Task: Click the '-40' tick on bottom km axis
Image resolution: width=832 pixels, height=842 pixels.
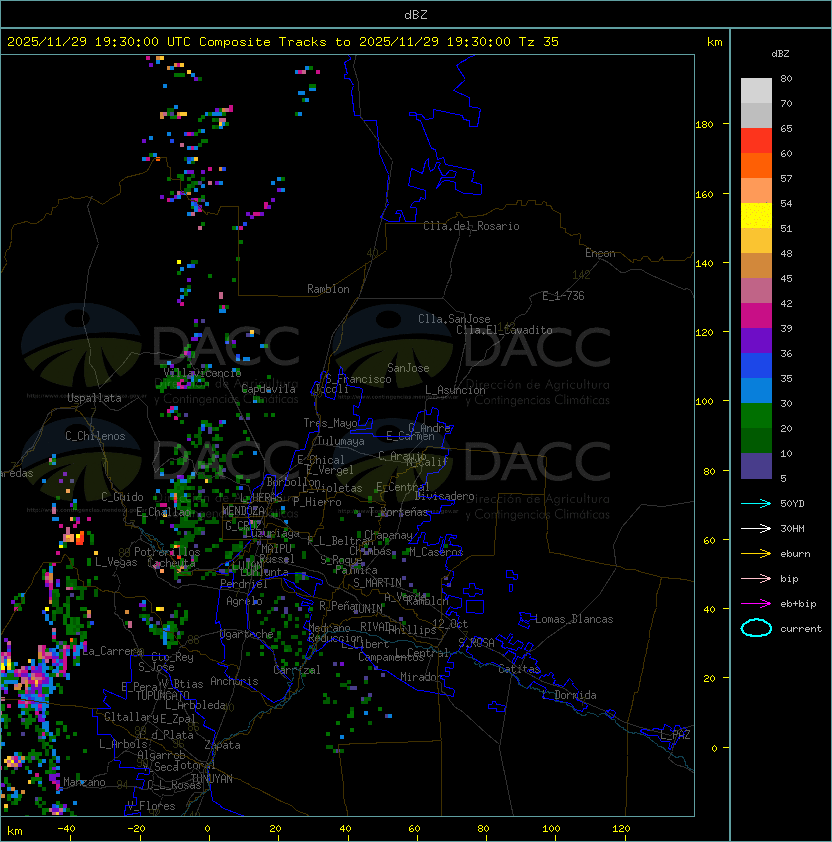Action: (x=66, y=829)
